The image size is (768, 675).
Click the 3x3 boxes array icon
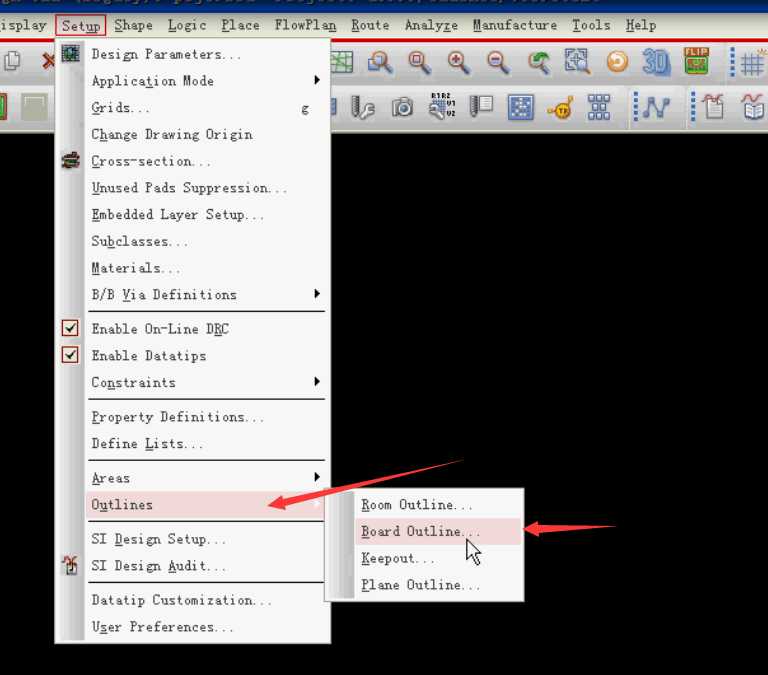(x=599, y=107)
